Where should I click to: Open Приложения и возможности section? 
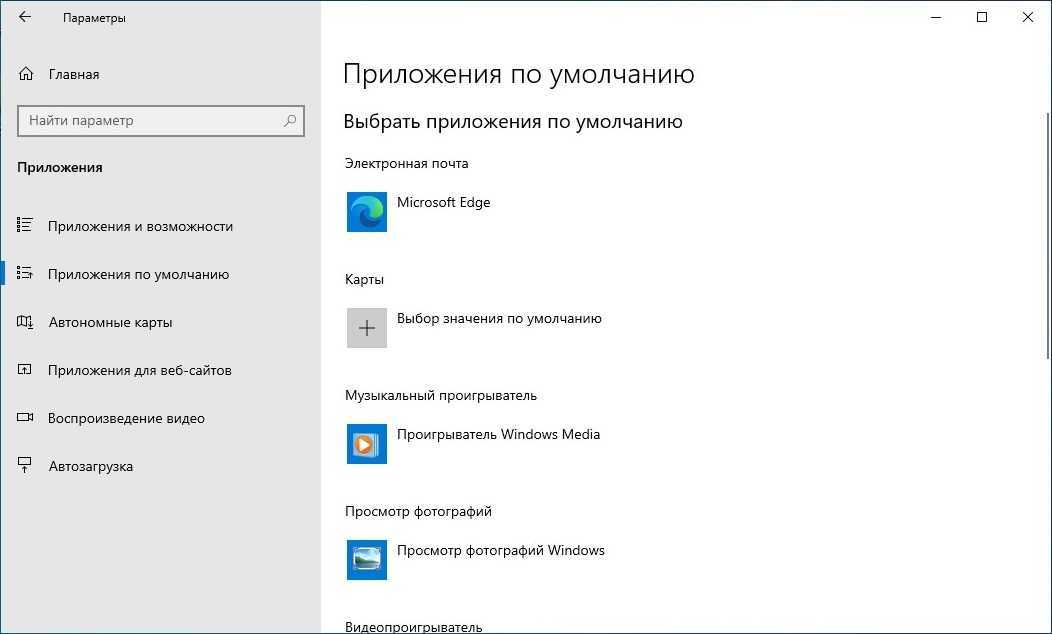tap(140, 226)
